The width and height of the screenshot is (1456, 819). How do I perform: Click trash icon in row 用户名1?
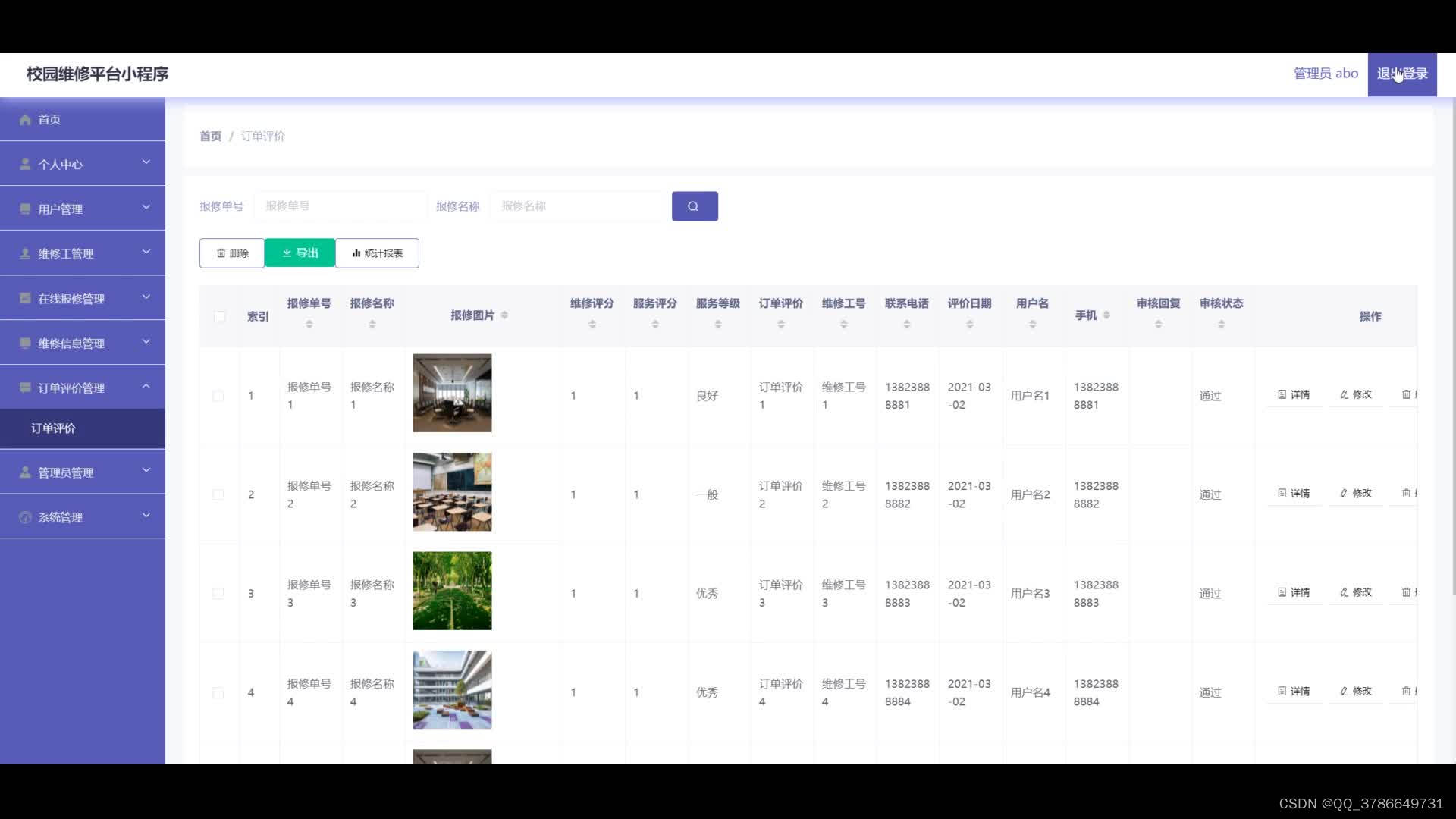coord(1406,394)
